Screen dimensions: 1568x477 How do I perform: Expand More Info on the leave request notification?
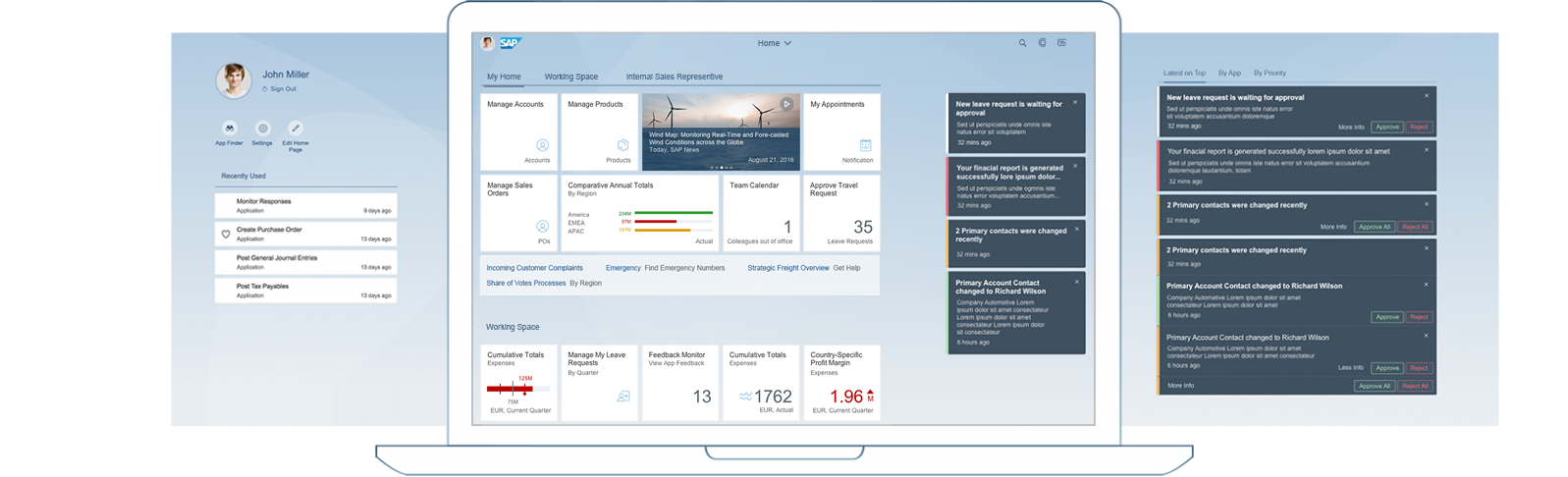(1351, 127)
